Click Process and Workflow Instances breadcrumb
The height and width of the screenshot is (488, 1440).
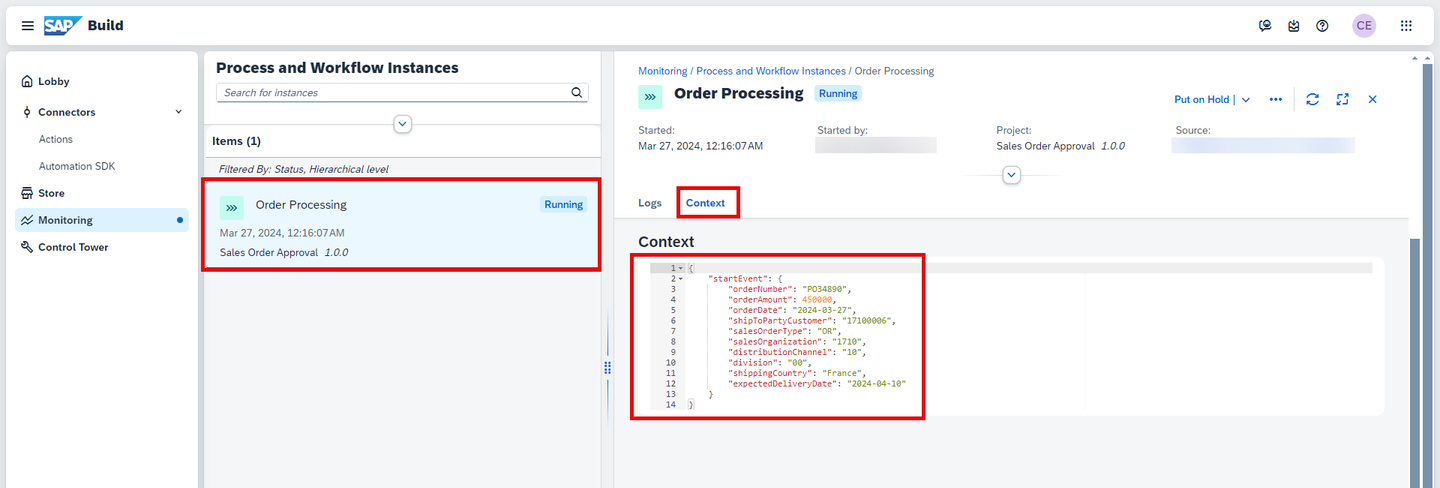(771, 71)
